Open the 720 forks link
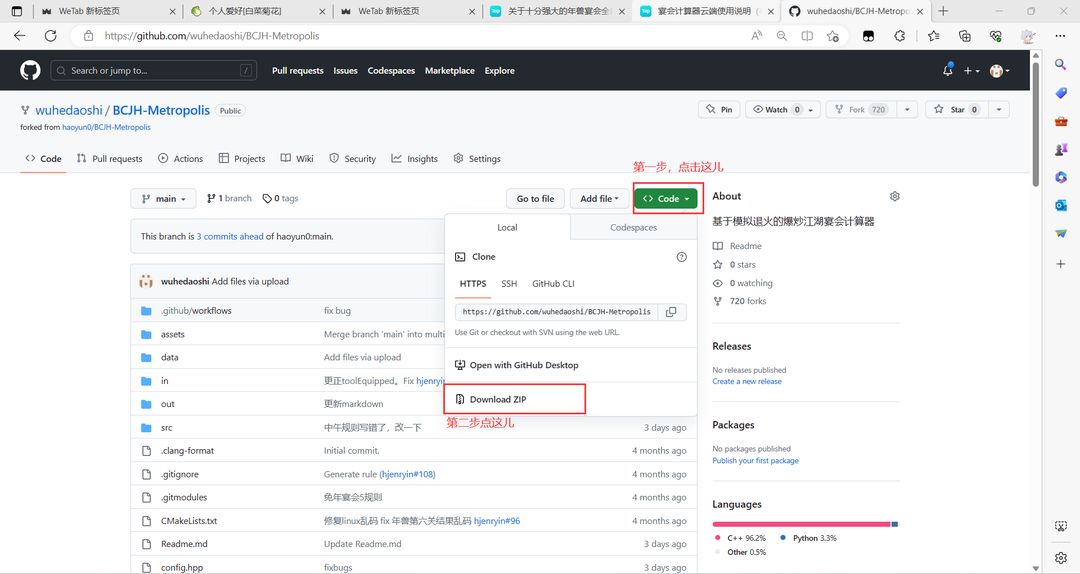Image resolution: width=1080 pixels, height=574 pixels. [747, 301]
